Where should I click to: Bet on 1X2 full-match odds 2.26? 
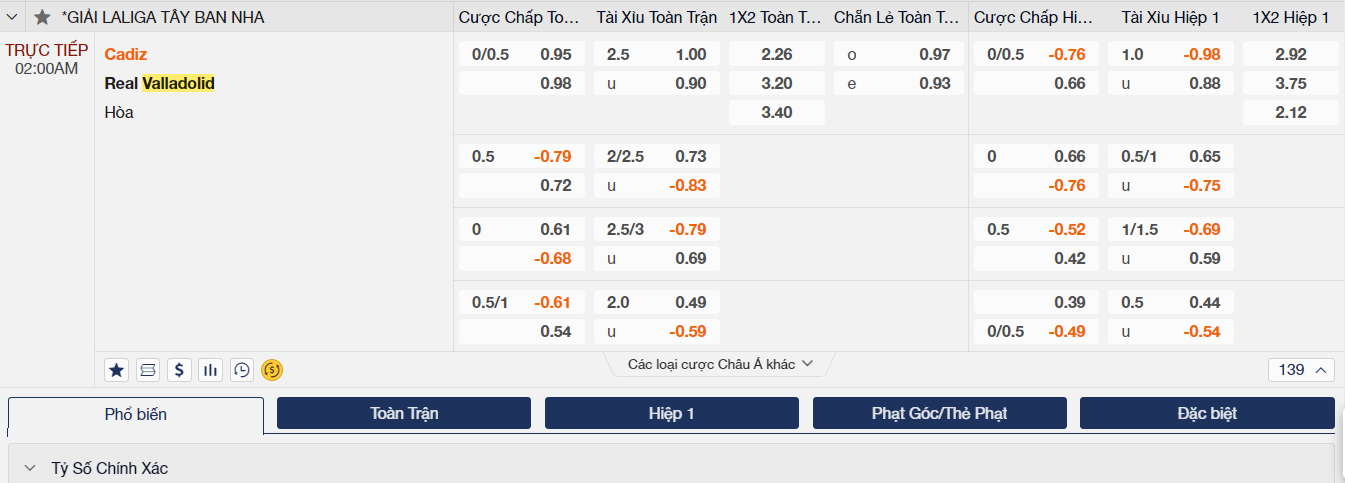[x=776, y=54]
